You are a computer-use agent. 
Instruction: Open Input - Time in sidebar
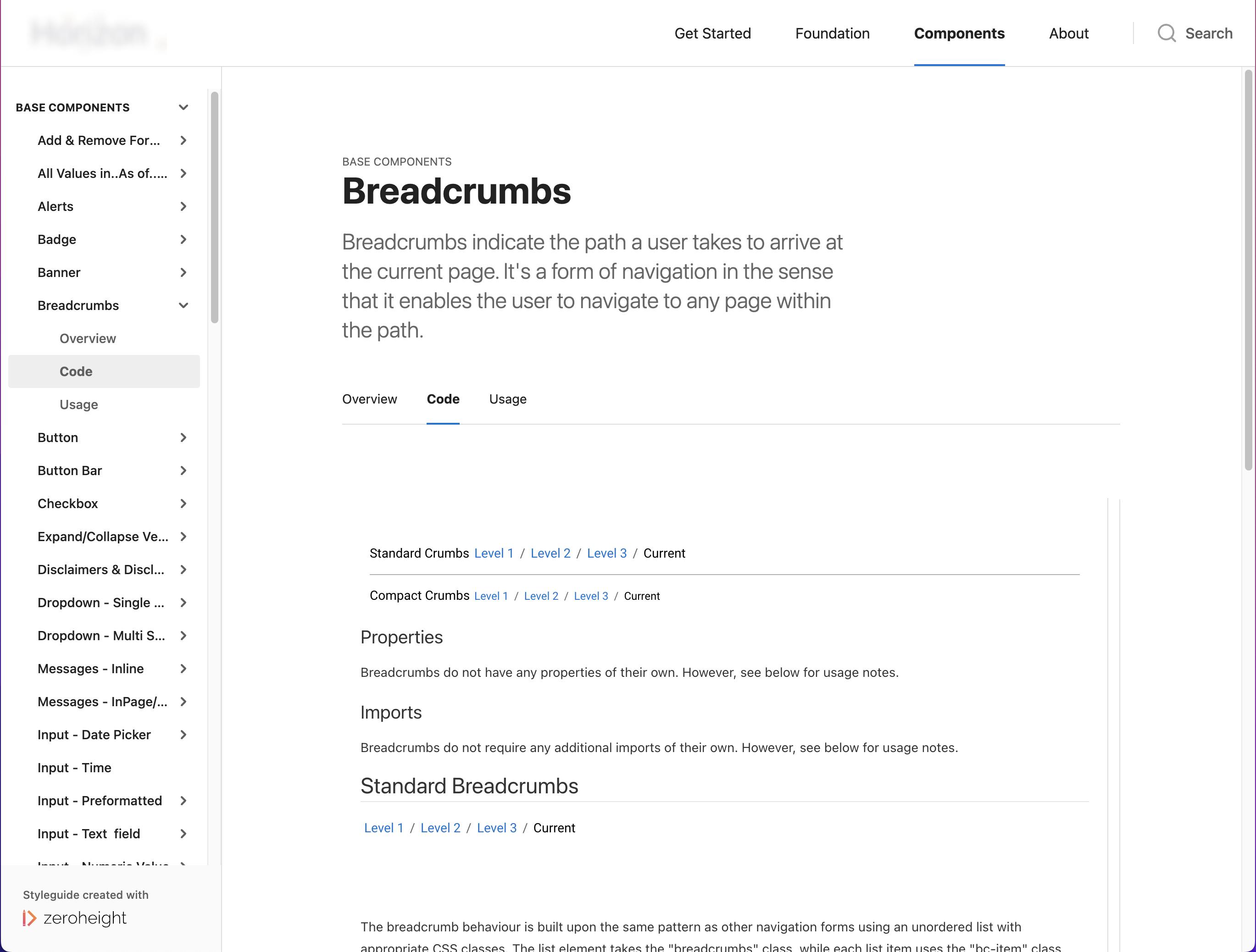point(74,768)
